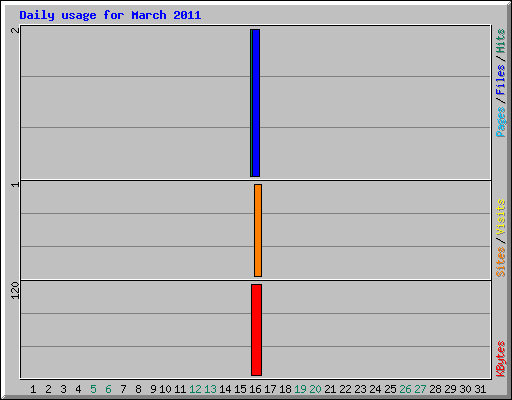
Task: Click day '3' on the x-axis
Action: pyautogui.click(x=63, y=389)
